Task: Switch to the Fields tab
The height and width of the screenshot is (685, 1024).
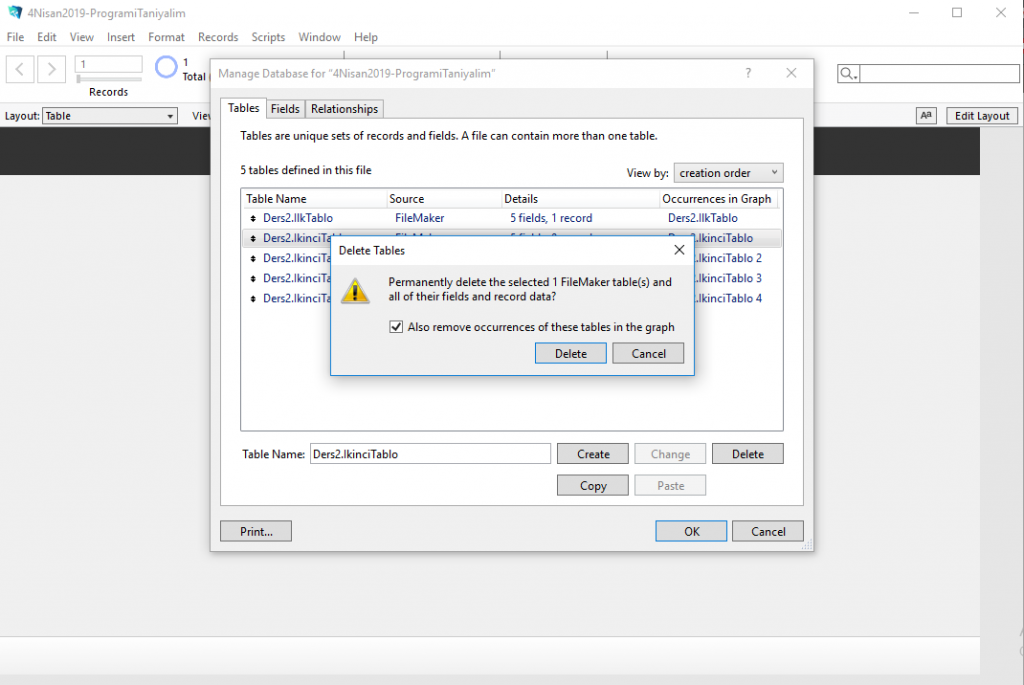Action: point(285,109)
